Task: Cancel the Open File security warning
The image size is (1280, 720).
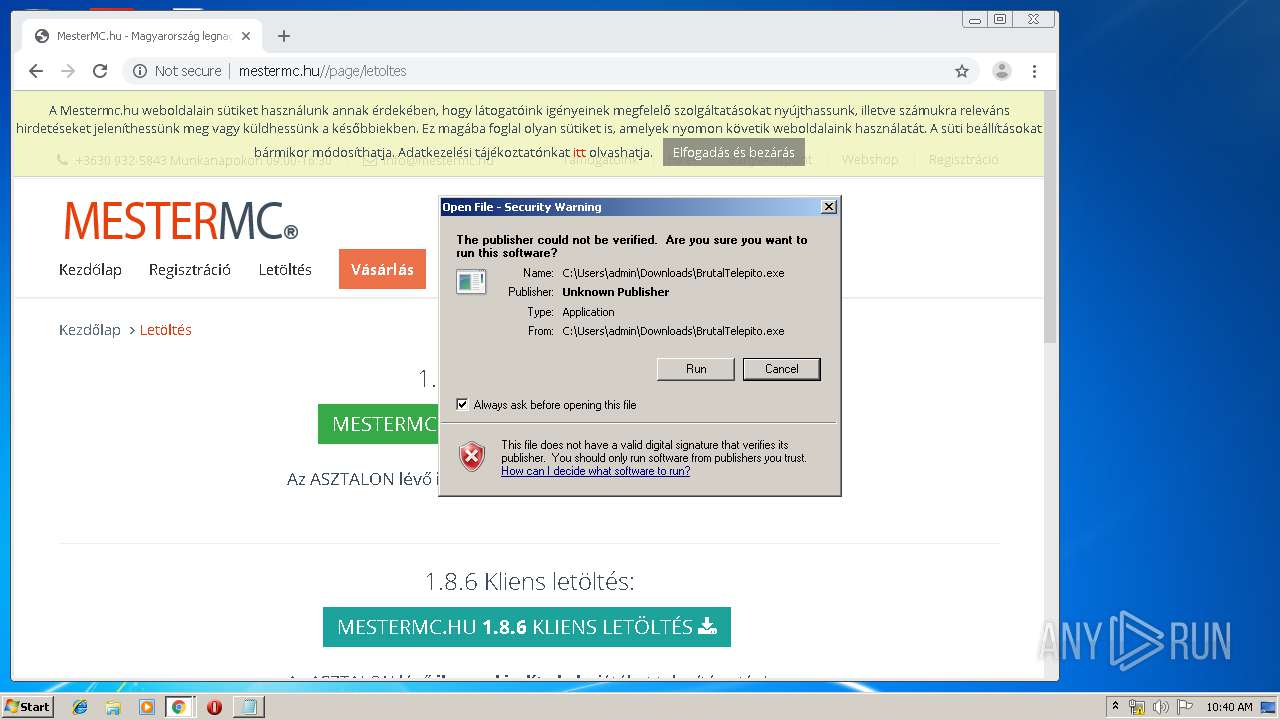Action: tap(781, 369)
